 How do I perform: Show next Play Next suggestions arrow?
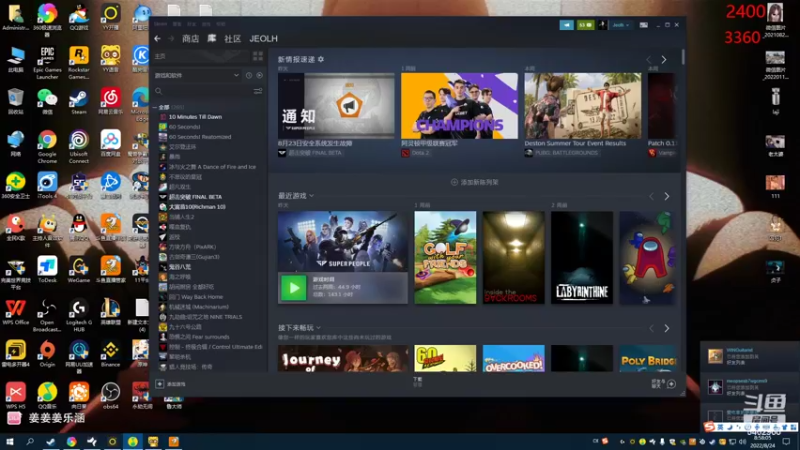point(666,328)
